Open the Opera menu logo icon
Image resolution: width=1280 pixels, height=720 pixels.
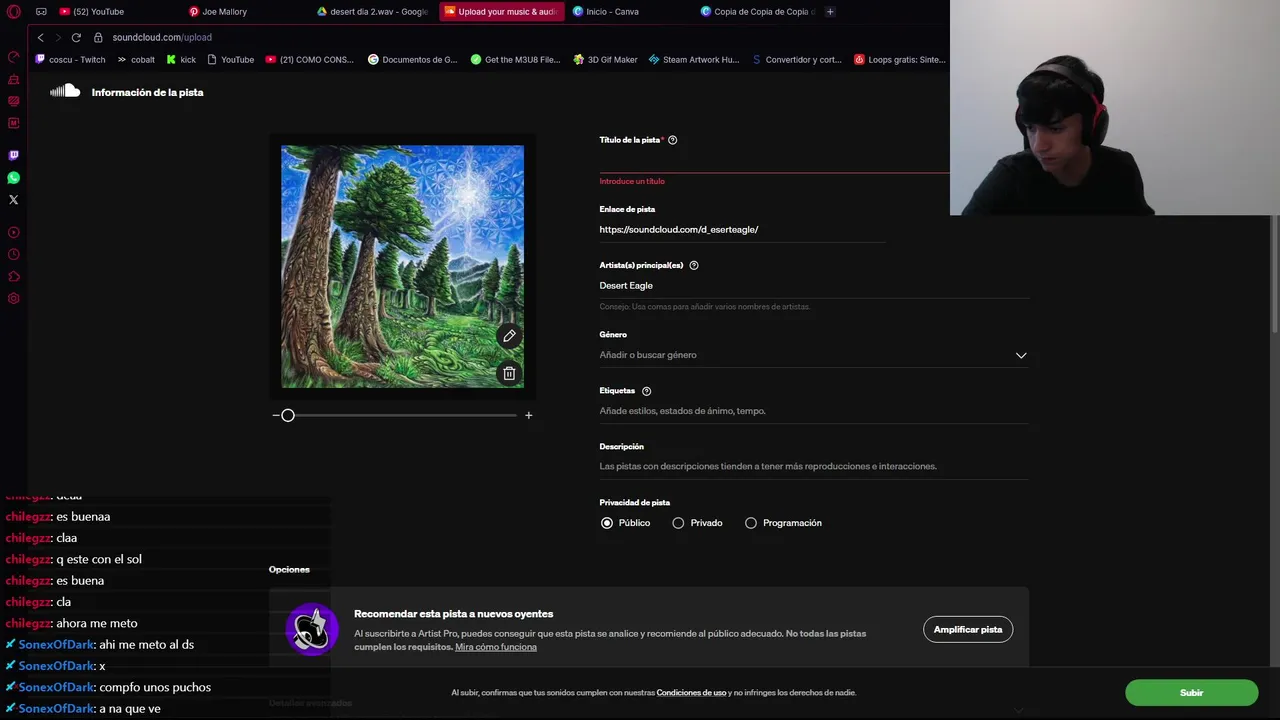point(13,12)
